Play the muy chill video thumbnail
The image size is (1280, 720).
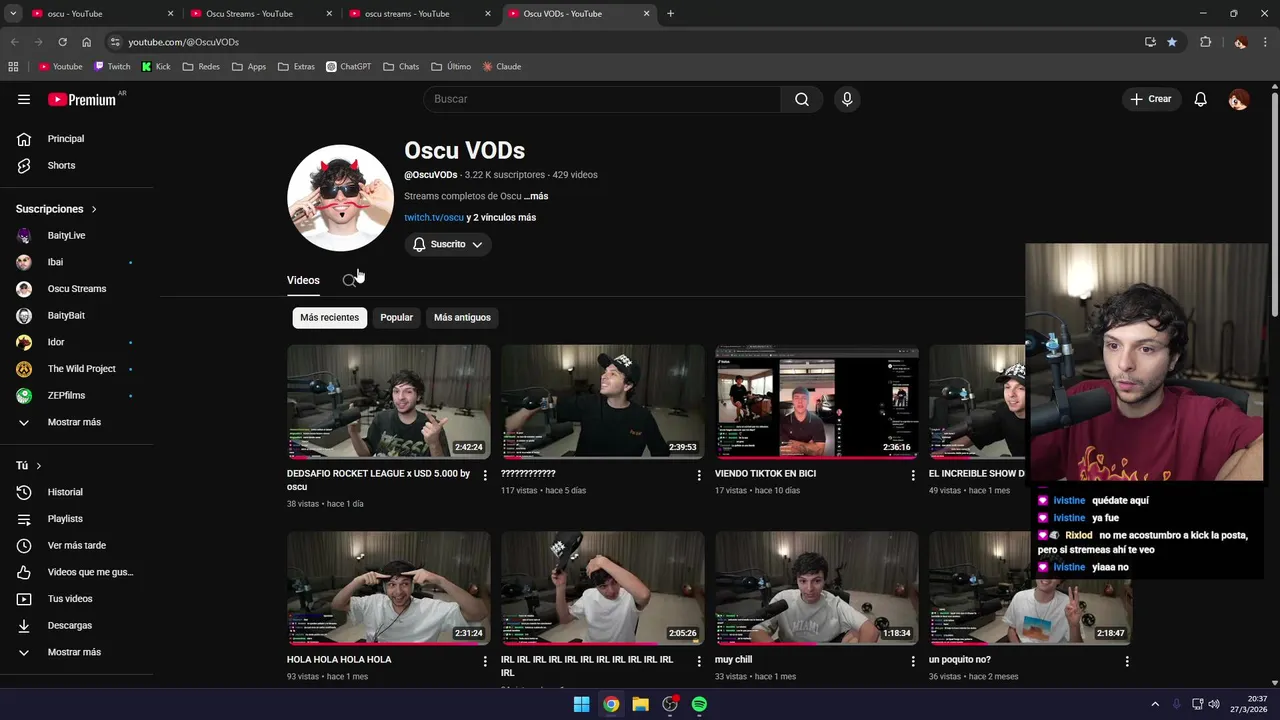(x=817, y=588)
